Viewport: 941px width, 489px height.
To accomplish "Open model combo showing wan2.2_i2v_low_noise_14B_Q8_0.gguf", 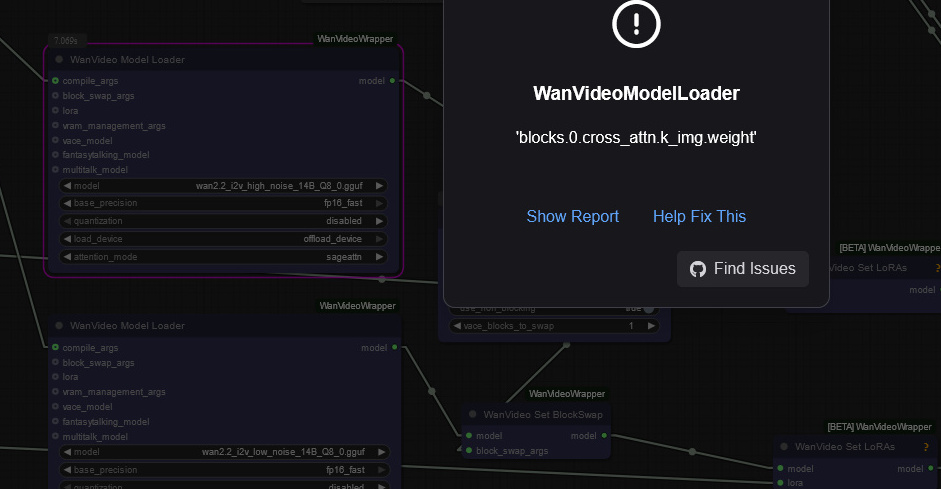I will pyautogui.click(x=225, y=452).
